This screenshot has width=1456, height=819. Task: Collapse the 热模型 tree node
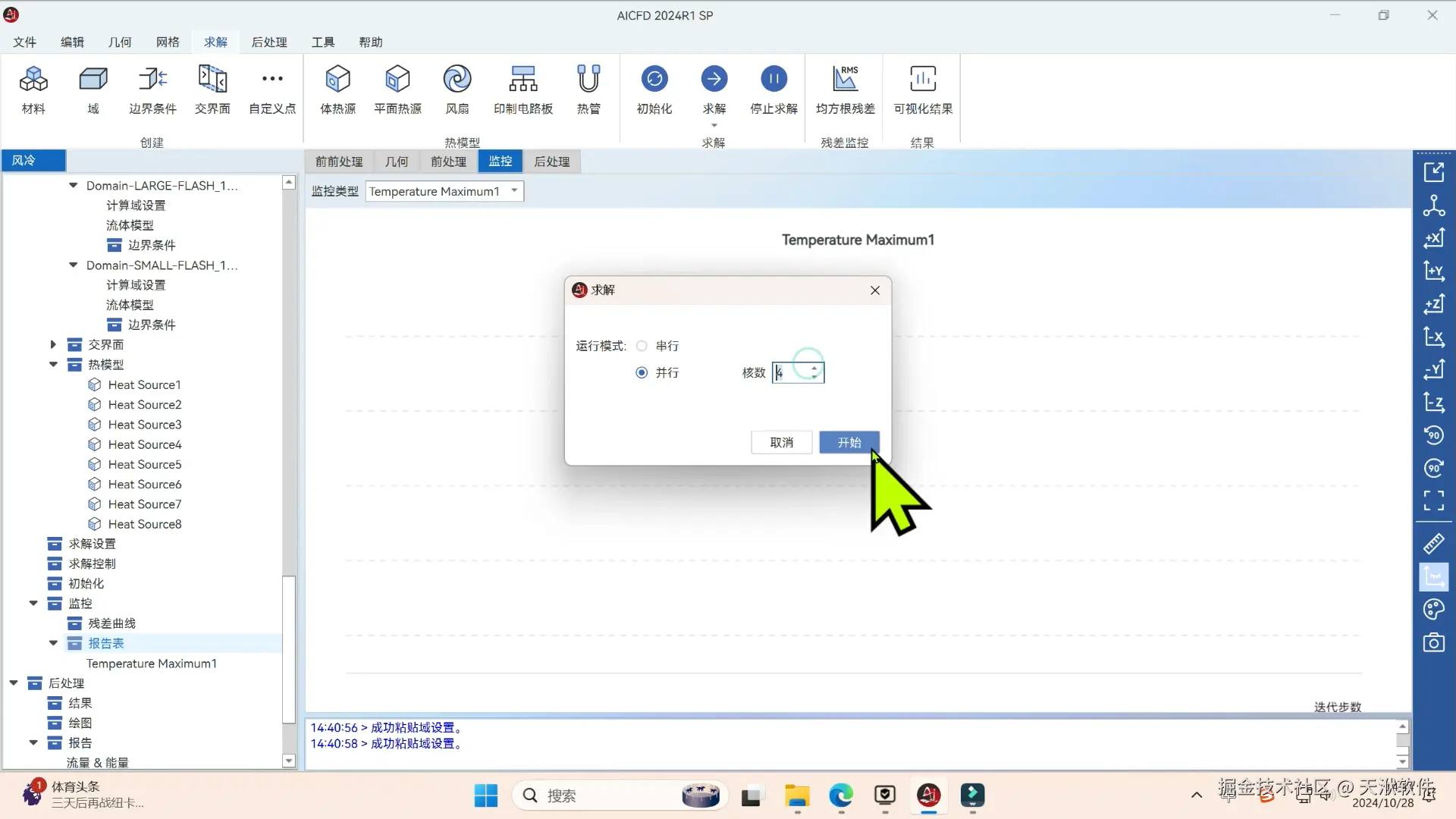(x=53, y=365)
